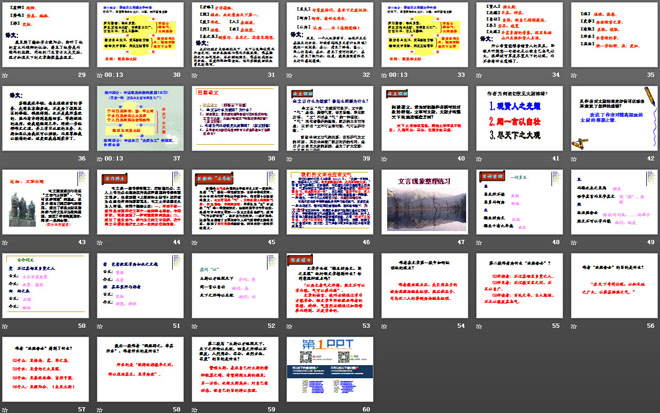The image size is (660, 413).
Task: Click the animation star icon under slide 53
Action: pyautogui.click(x=288, y=326)
